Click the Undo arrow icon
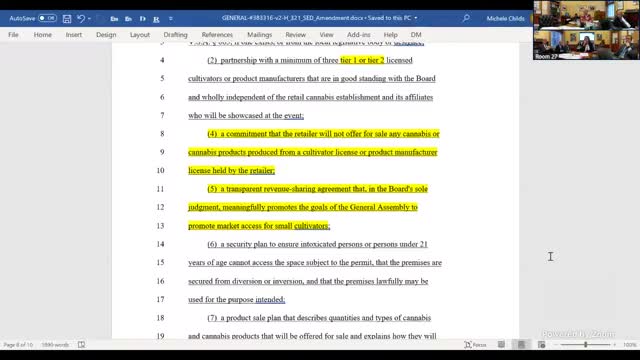The height and width of the screenshot is (360, 640). (x=81, y=18)
